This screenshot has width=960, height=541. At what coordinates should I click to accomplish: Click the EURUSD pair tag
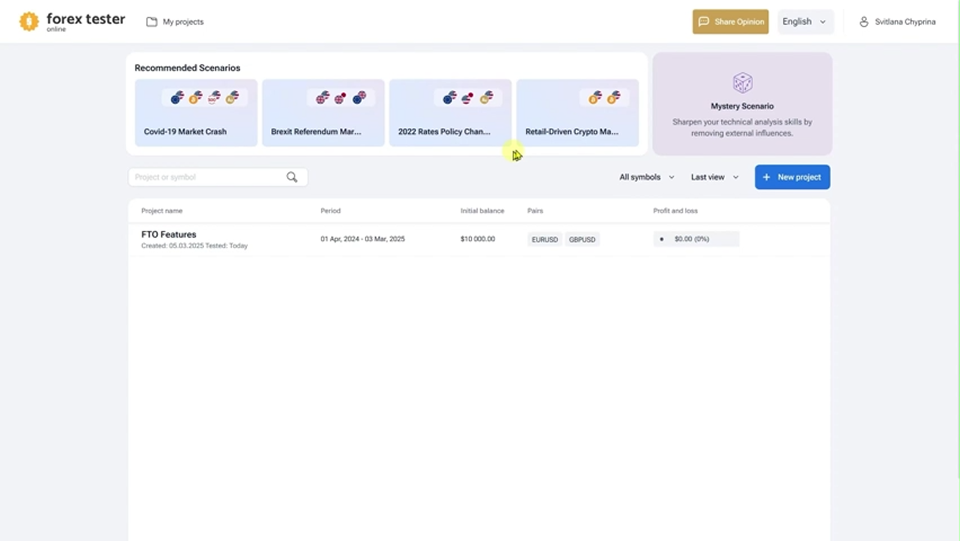544,239
